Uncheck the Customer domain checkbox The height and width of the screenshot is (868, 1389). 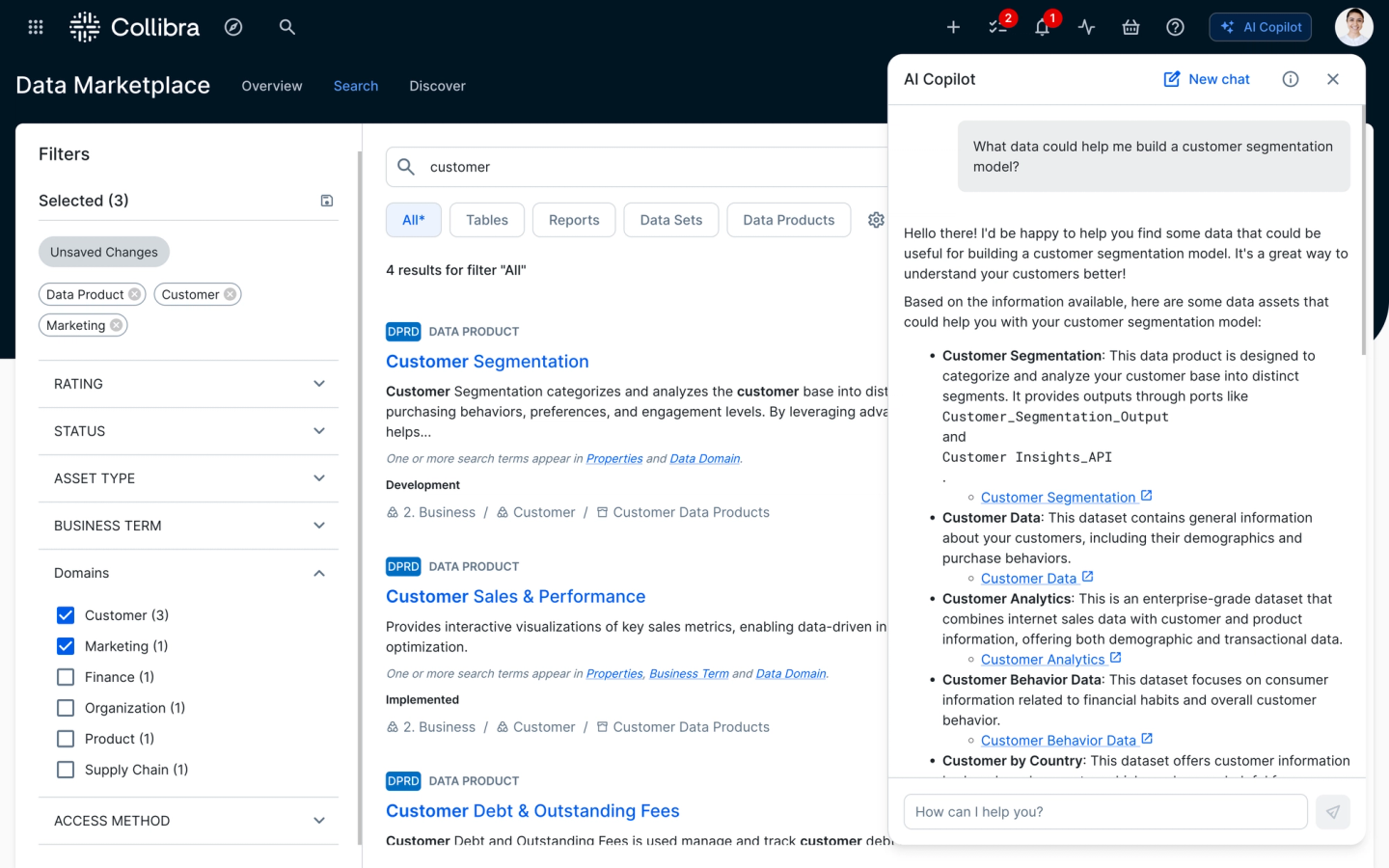click(x=66, y=615)
